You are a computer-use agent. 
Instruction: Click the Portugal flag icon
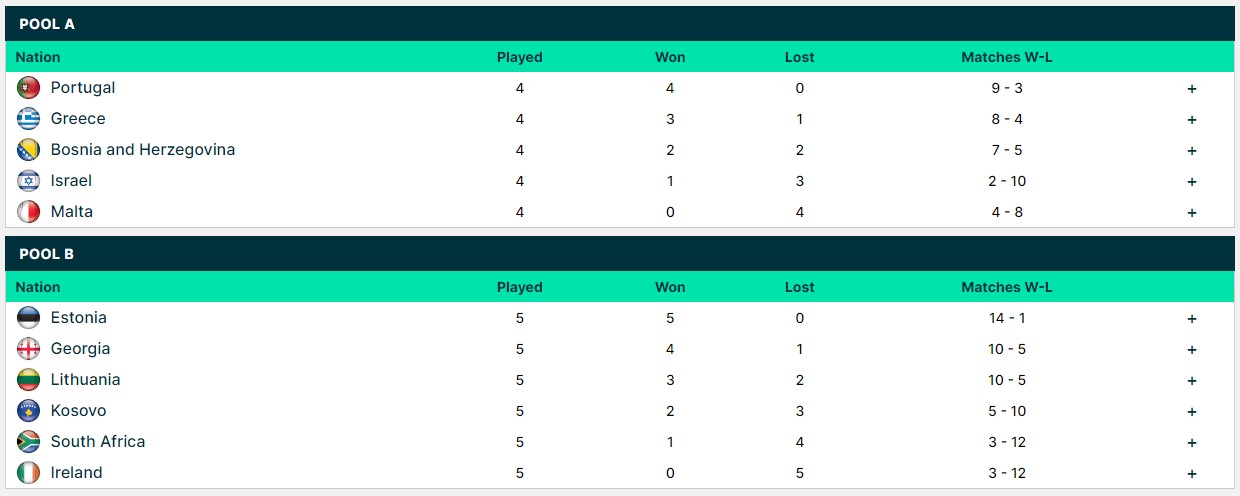29,88
